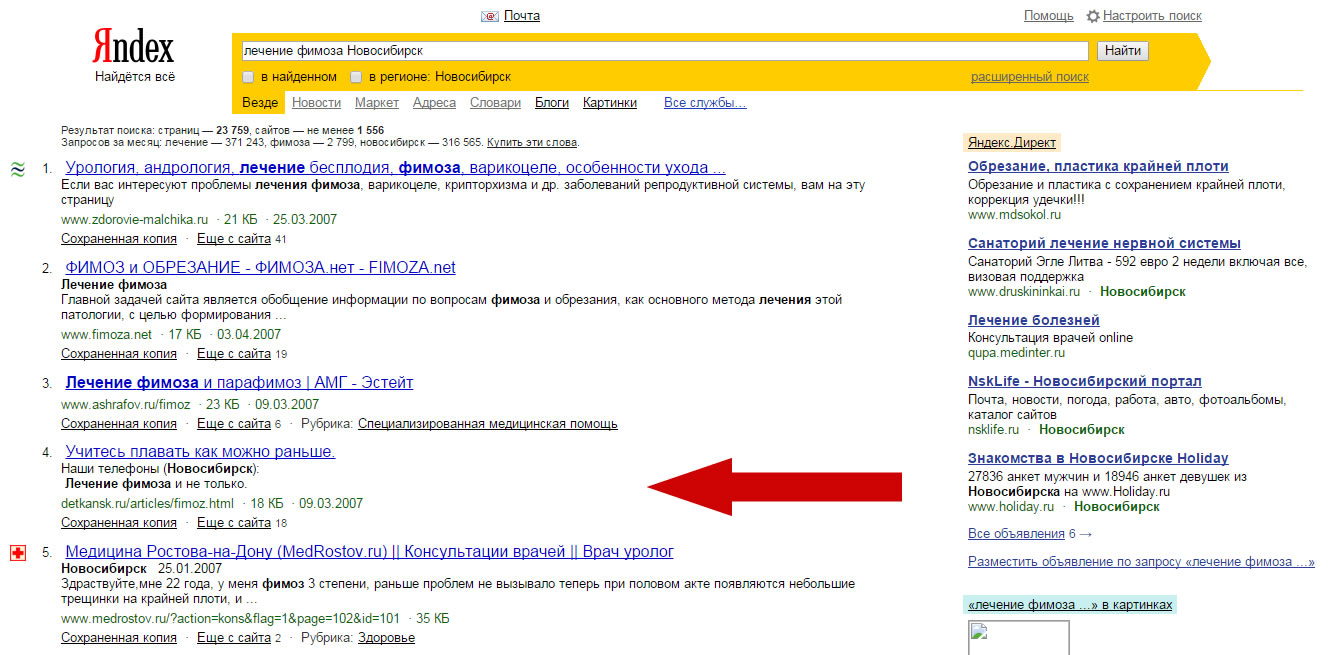Open ad "Обрезание, пластика крайней плоти"

[x=1098, y=167]
